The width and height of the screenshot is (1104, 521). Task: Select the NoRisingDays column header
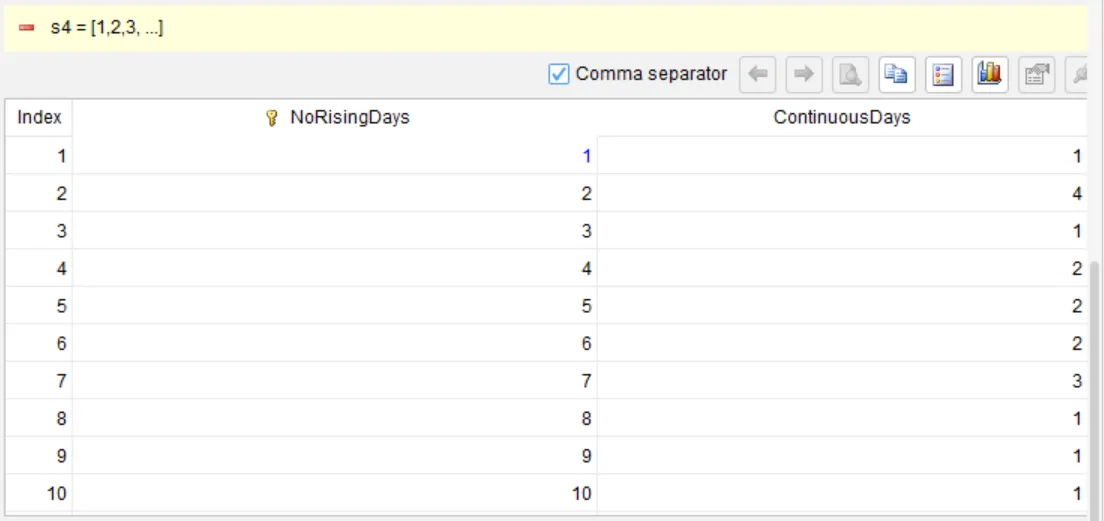(335, 118)
